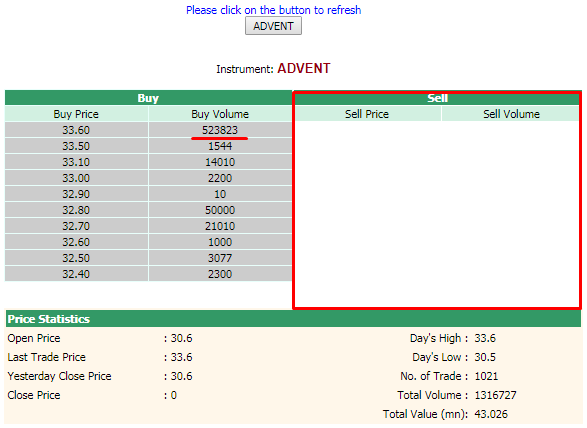The width and height of the screenshot is (587, 428).
Task: Select the red ADVENT instrument name
Action: tap(304, 69)
